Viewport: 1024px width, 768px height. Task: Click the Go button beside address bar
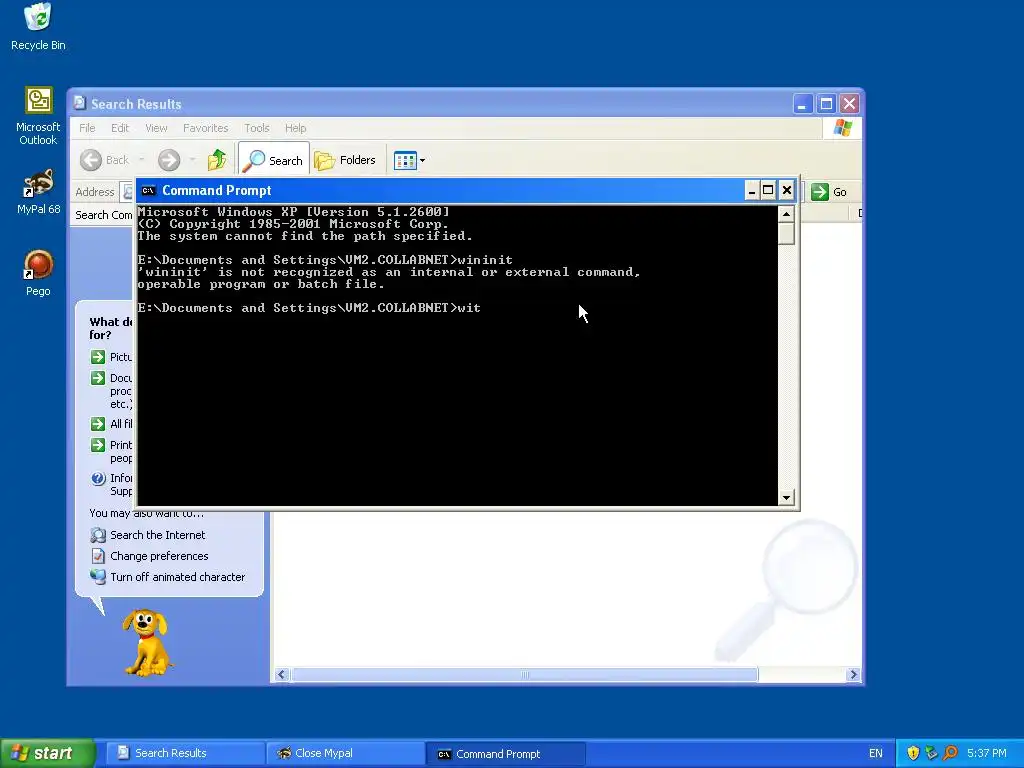[829, 192]
